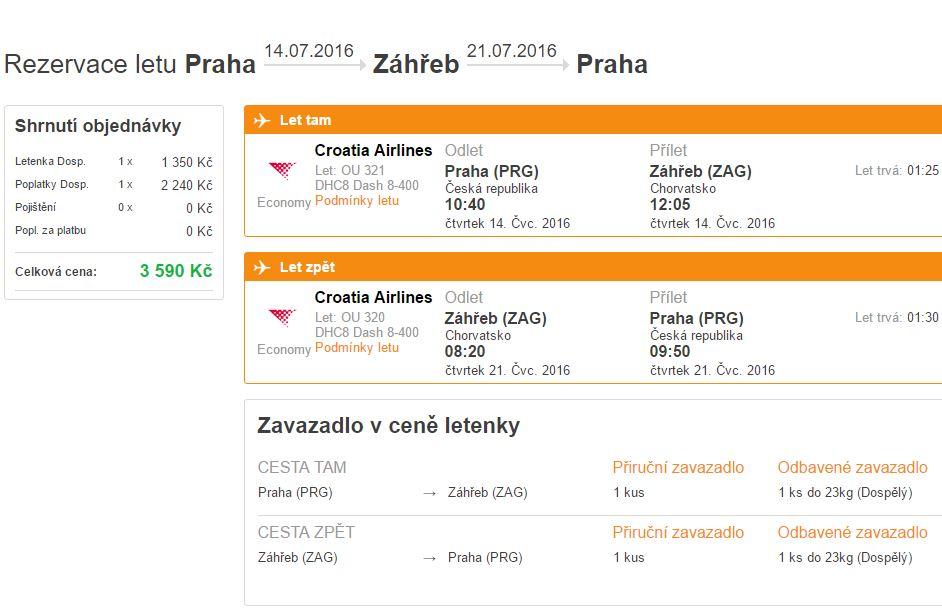Viewport: 942px width, 612px height.
Task: Click Croatia Airlines logo in outbound flight
Action: pyautogui.click(x=283, y=171)
